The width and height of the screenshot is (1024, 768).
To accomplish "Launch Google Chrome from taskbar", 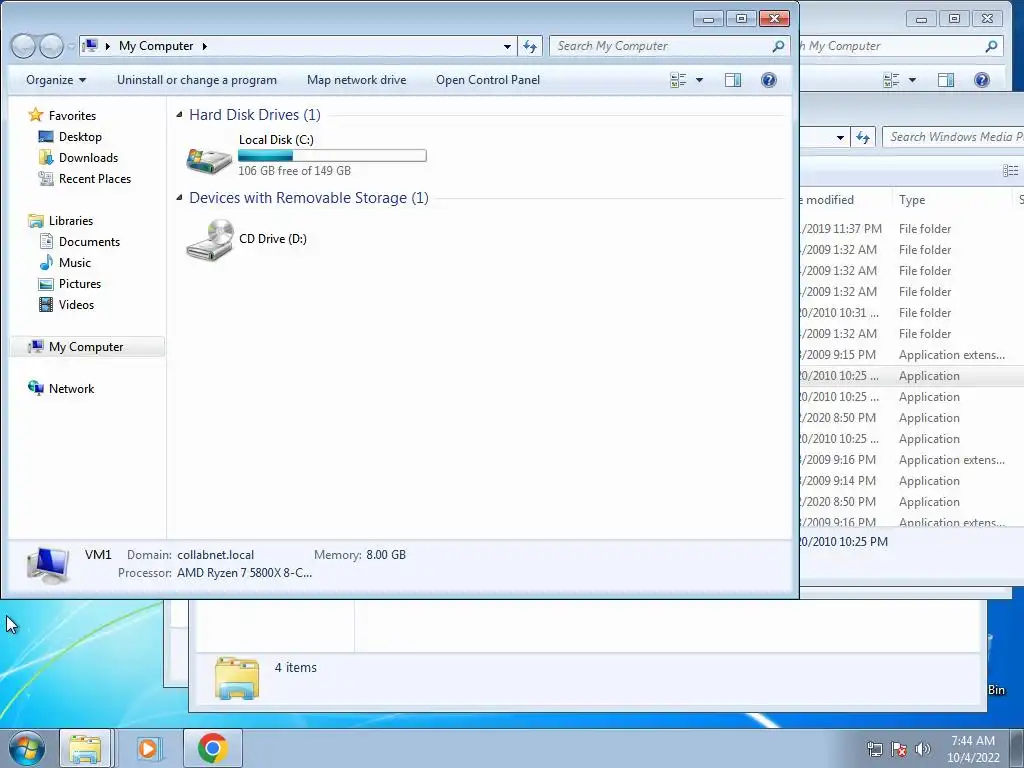I will coord(213,748).
